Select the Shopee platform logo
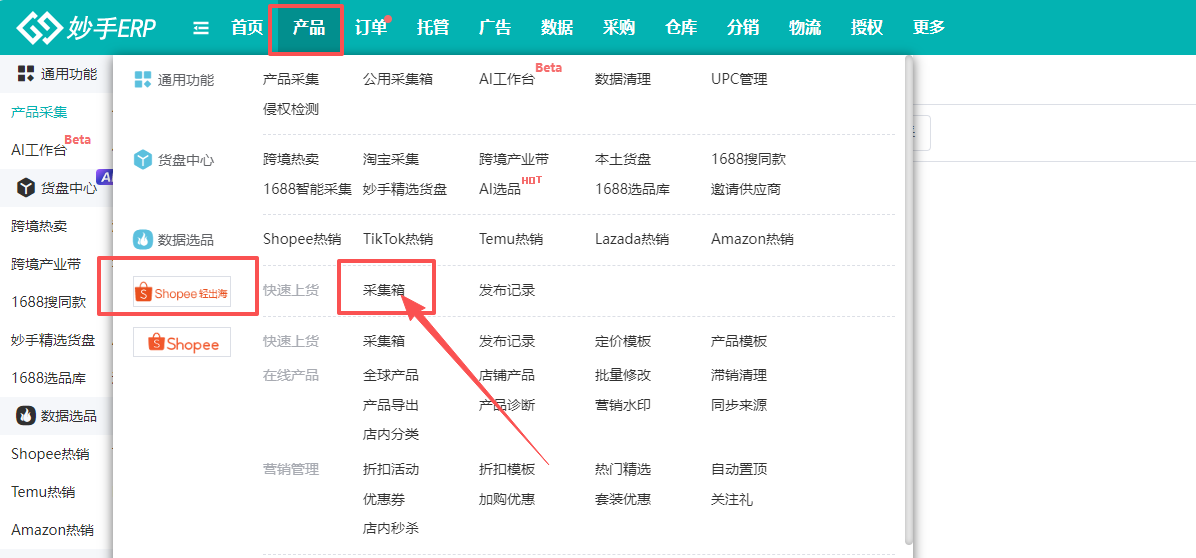 tap(182, 342)
